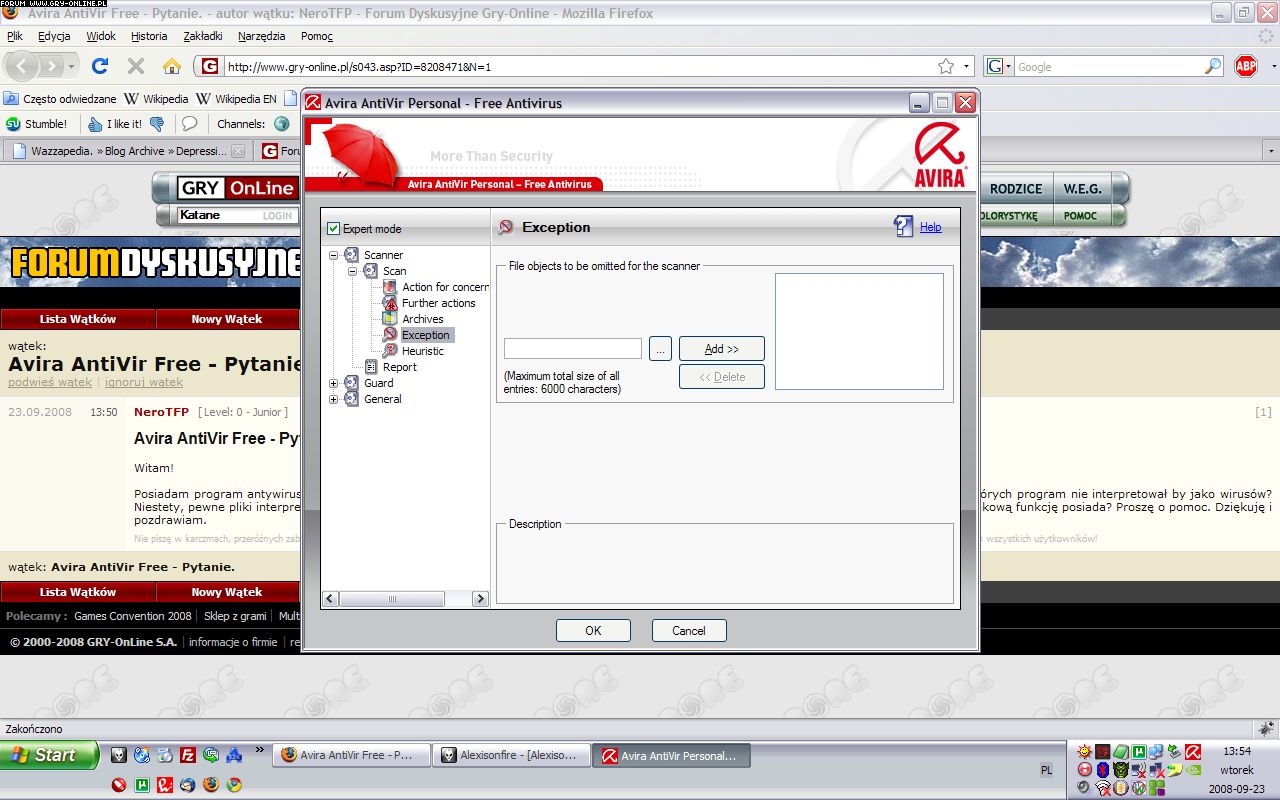Select Further actions in the tree
This screenshot has height=800, width=1280.
(439, 303)
